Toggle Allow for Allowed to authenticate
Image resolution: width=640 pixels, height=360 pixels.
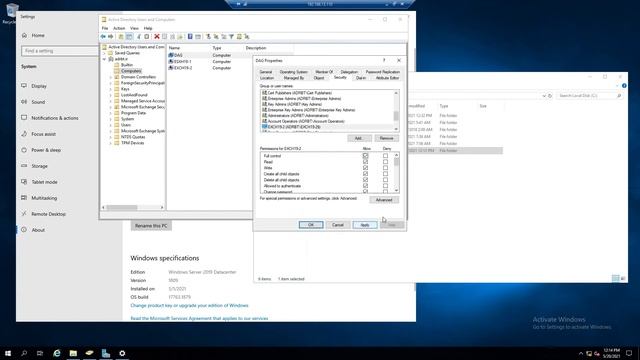pyautogui.click(x=365, y=186)
